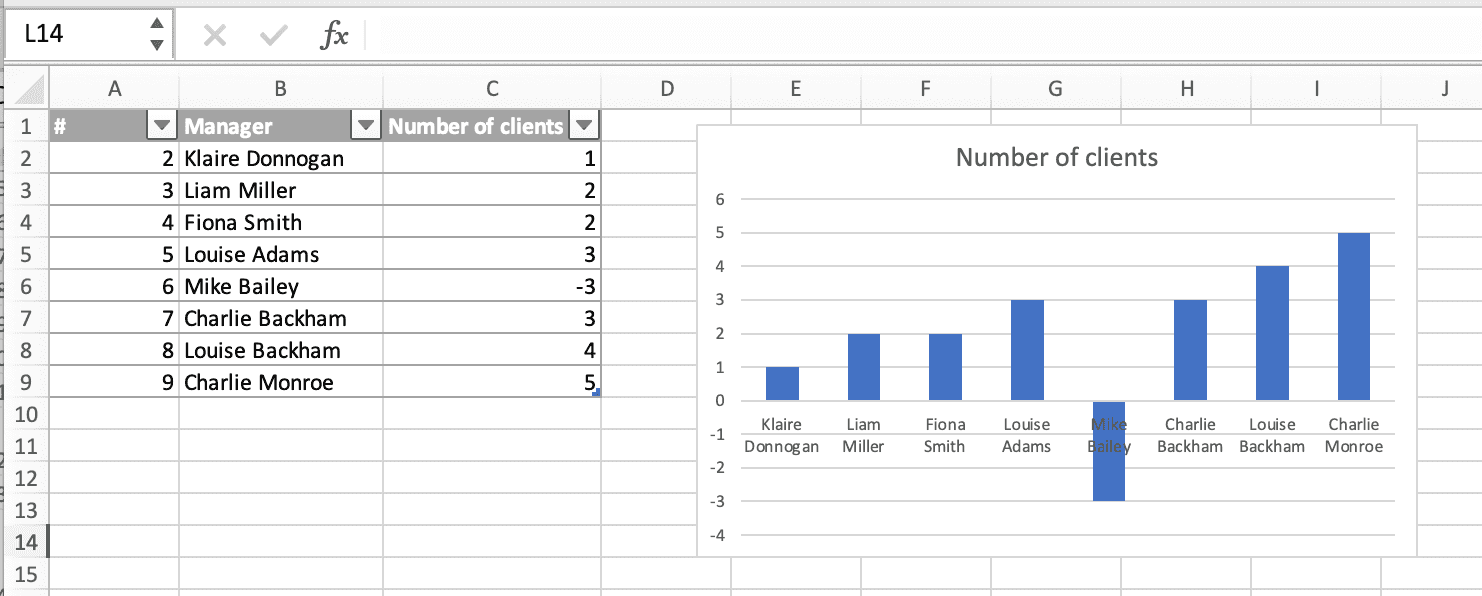Click the select-all triangle at grid corner
The image size is (1482, 596).
[x=28, y=89]
